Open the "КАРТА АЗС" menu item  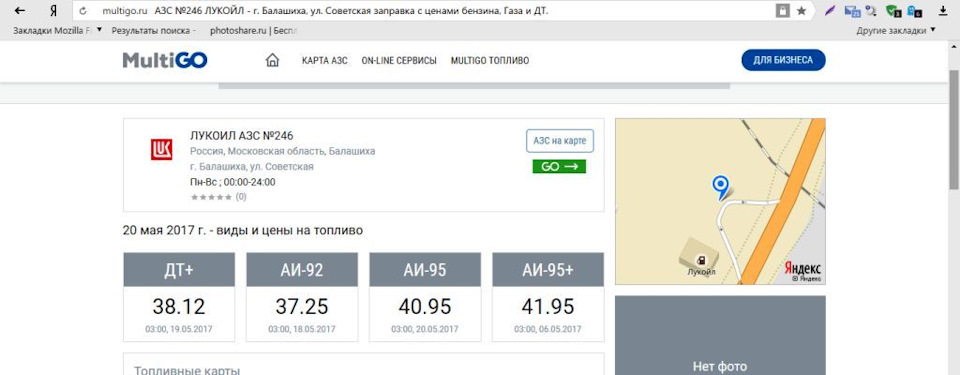coord(324,61)
